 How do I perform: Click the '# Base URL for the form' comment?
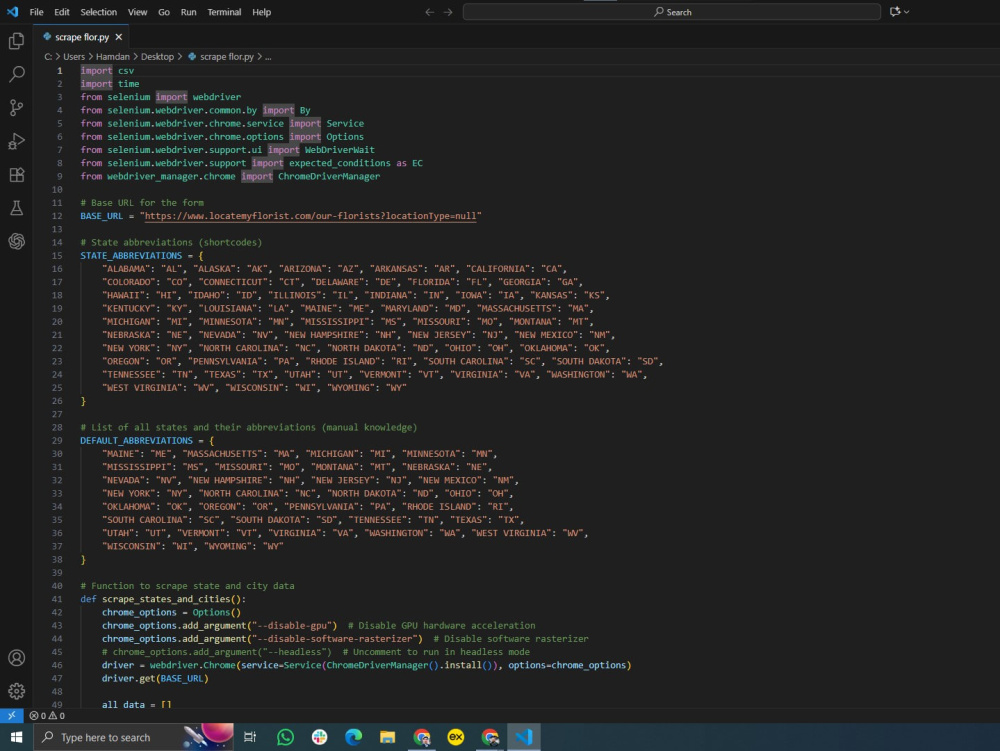142,203
